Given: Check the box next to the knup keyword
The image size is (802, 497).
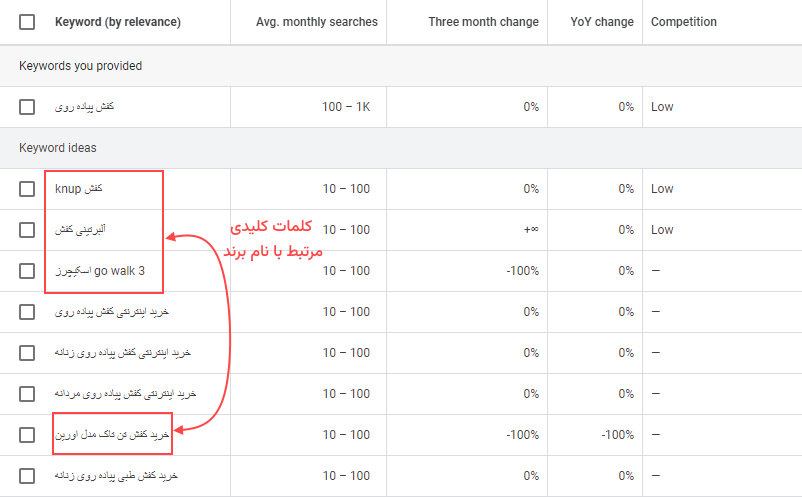Looking at the screenshot, I should (x=27, y=189).
